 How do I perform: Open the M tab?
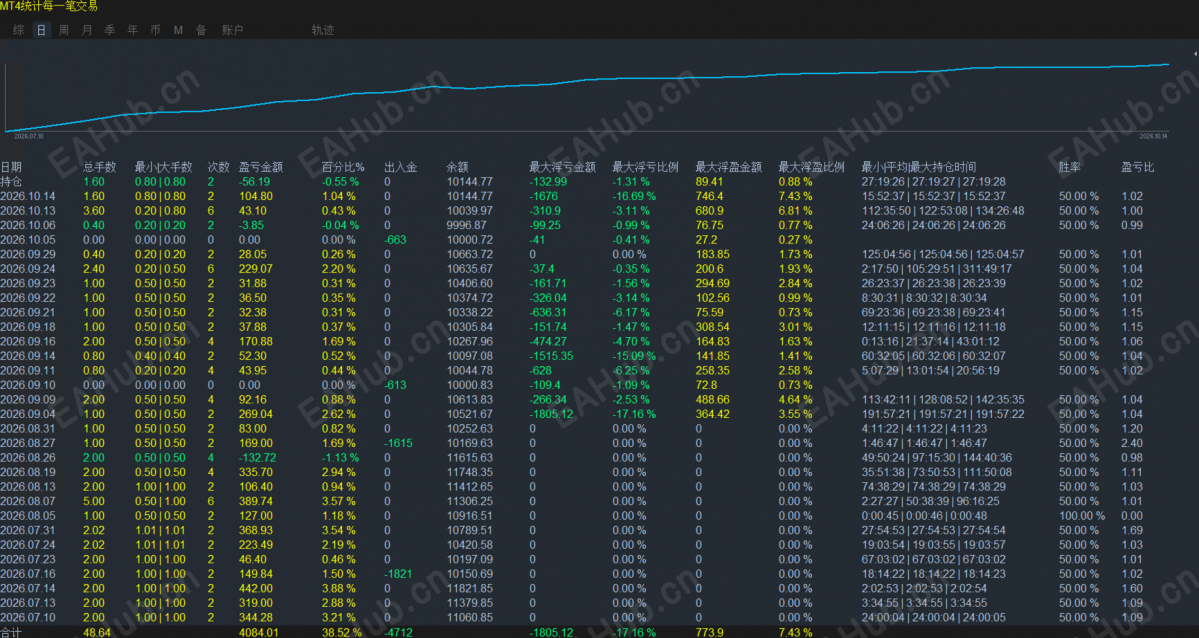click(x=178, y=31)
